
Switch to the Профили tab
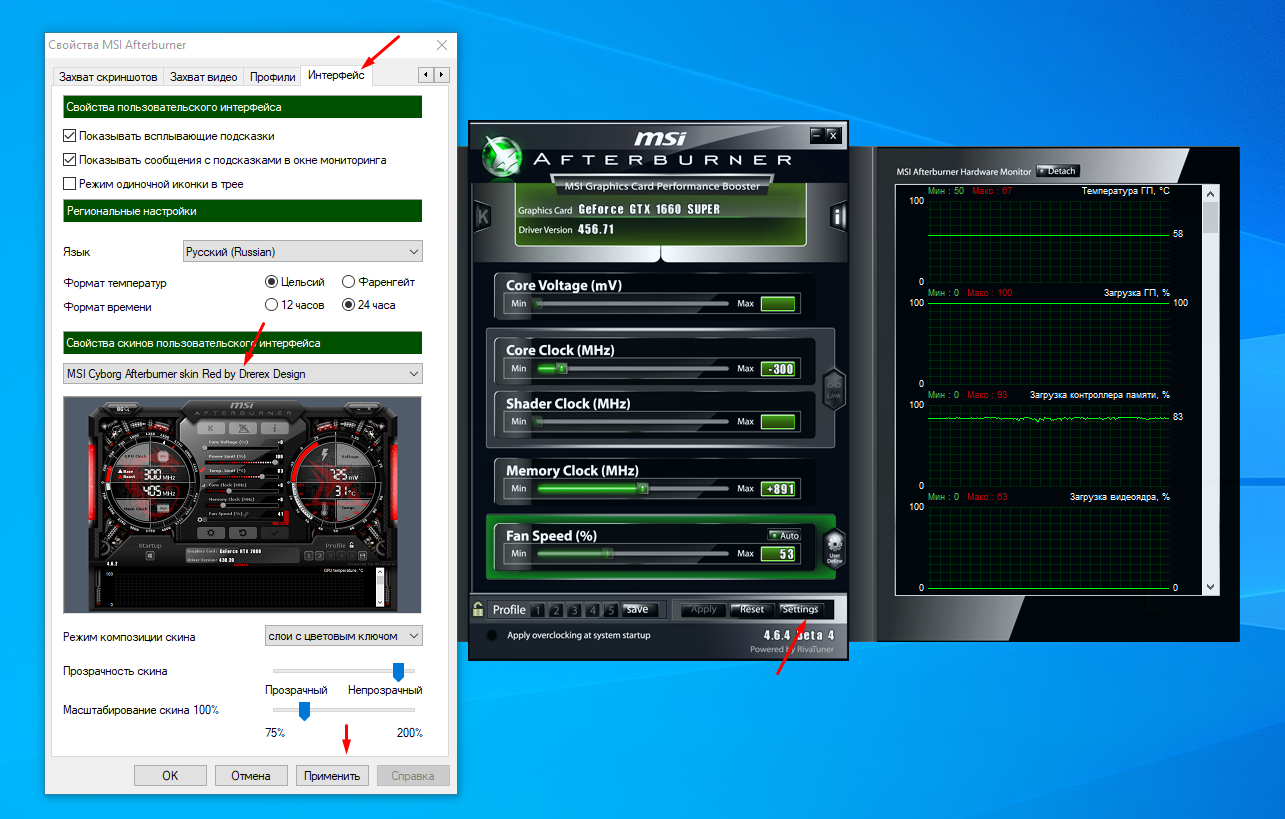pos(273,76)
